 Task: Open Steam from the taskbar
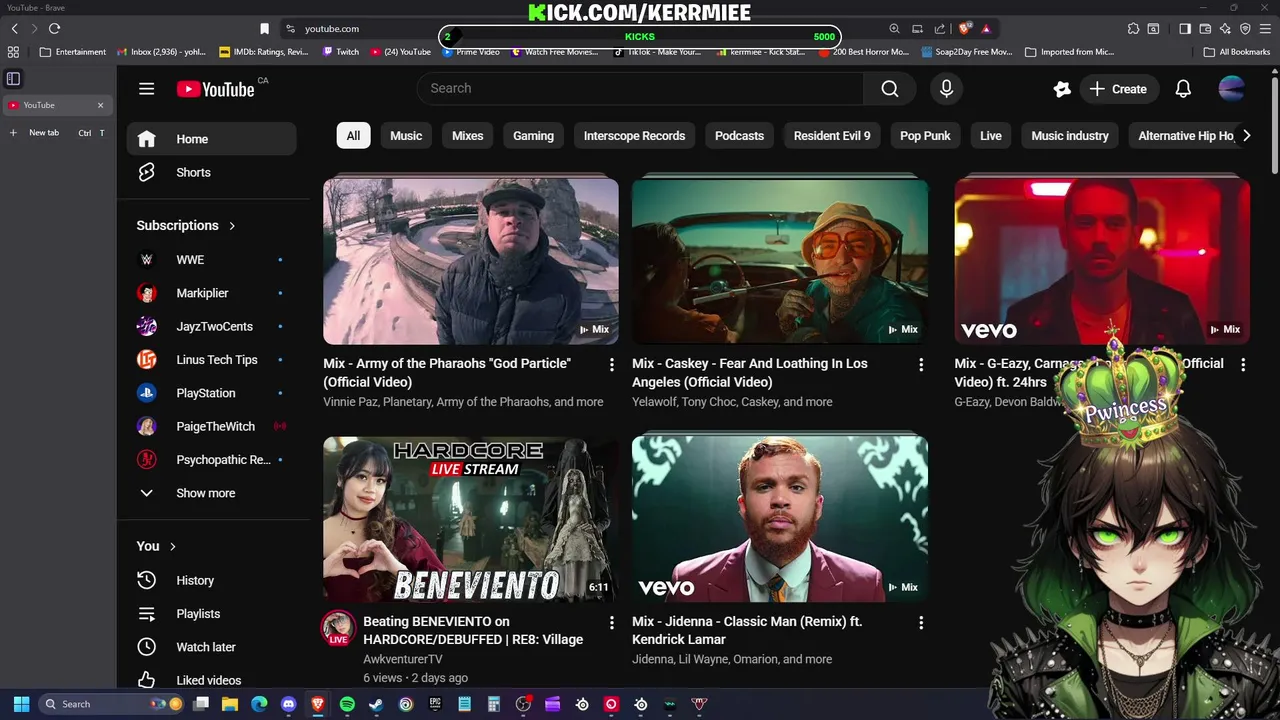tap(376, 704)
